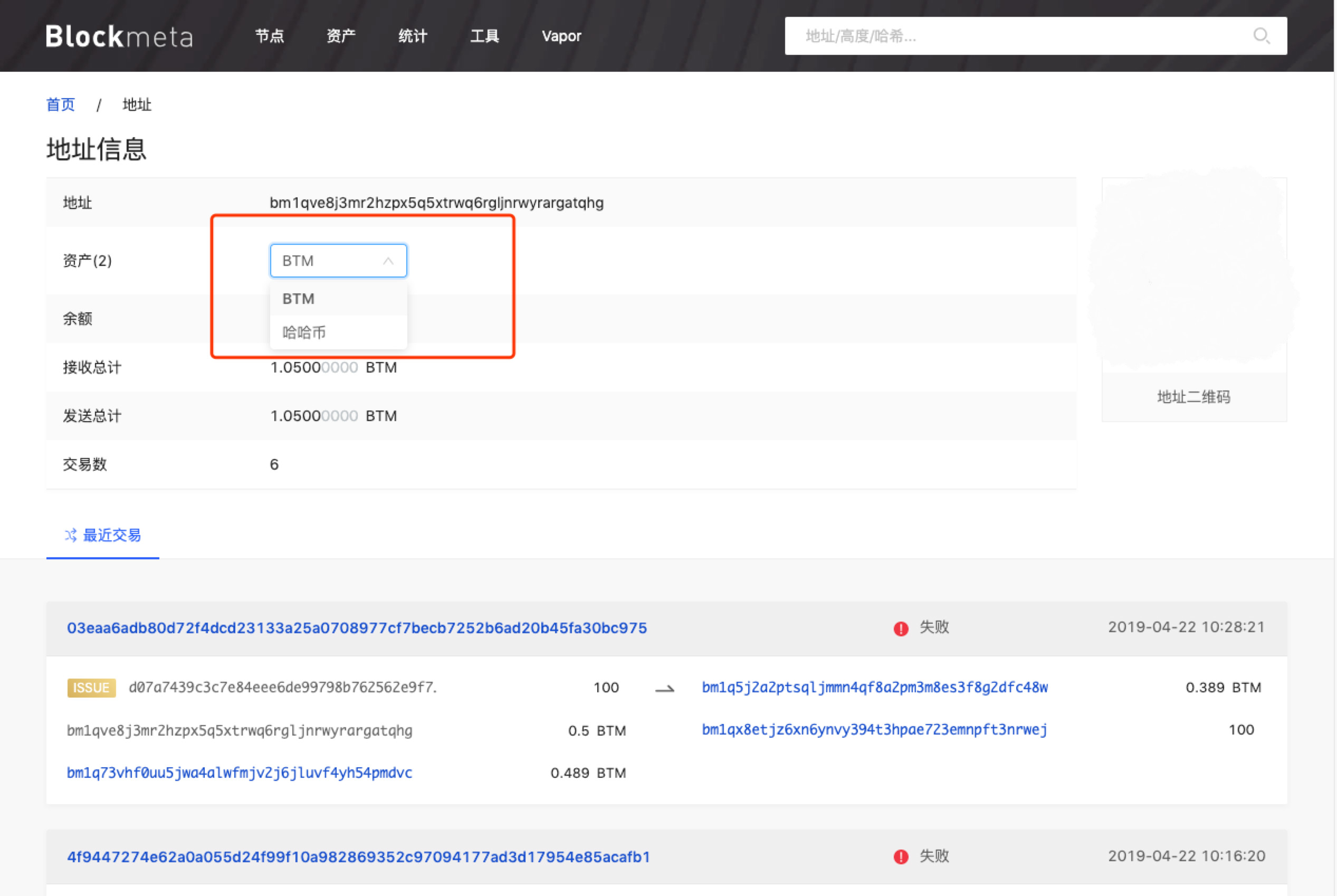Open the Vapor navigation link

pos(561,36)
